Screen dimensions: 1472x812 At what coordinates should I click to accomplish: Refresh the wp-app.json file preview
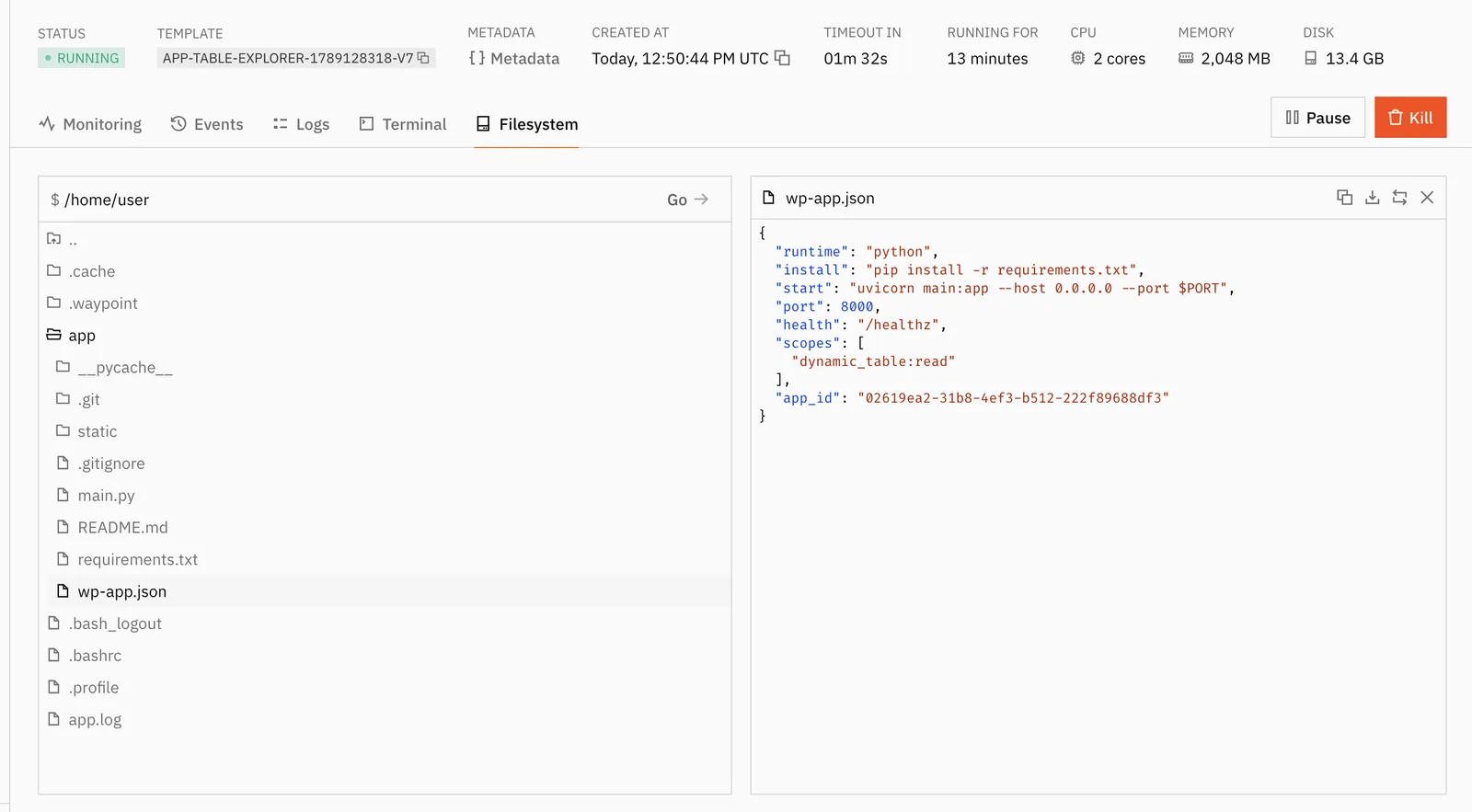click(1399, 198)
